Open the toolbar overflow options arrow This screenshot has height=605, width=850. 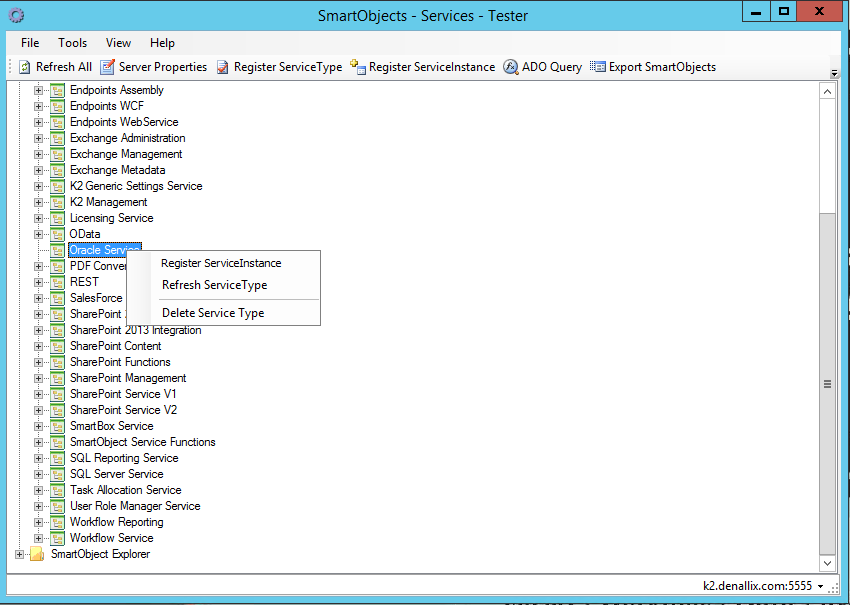point(834,73)
